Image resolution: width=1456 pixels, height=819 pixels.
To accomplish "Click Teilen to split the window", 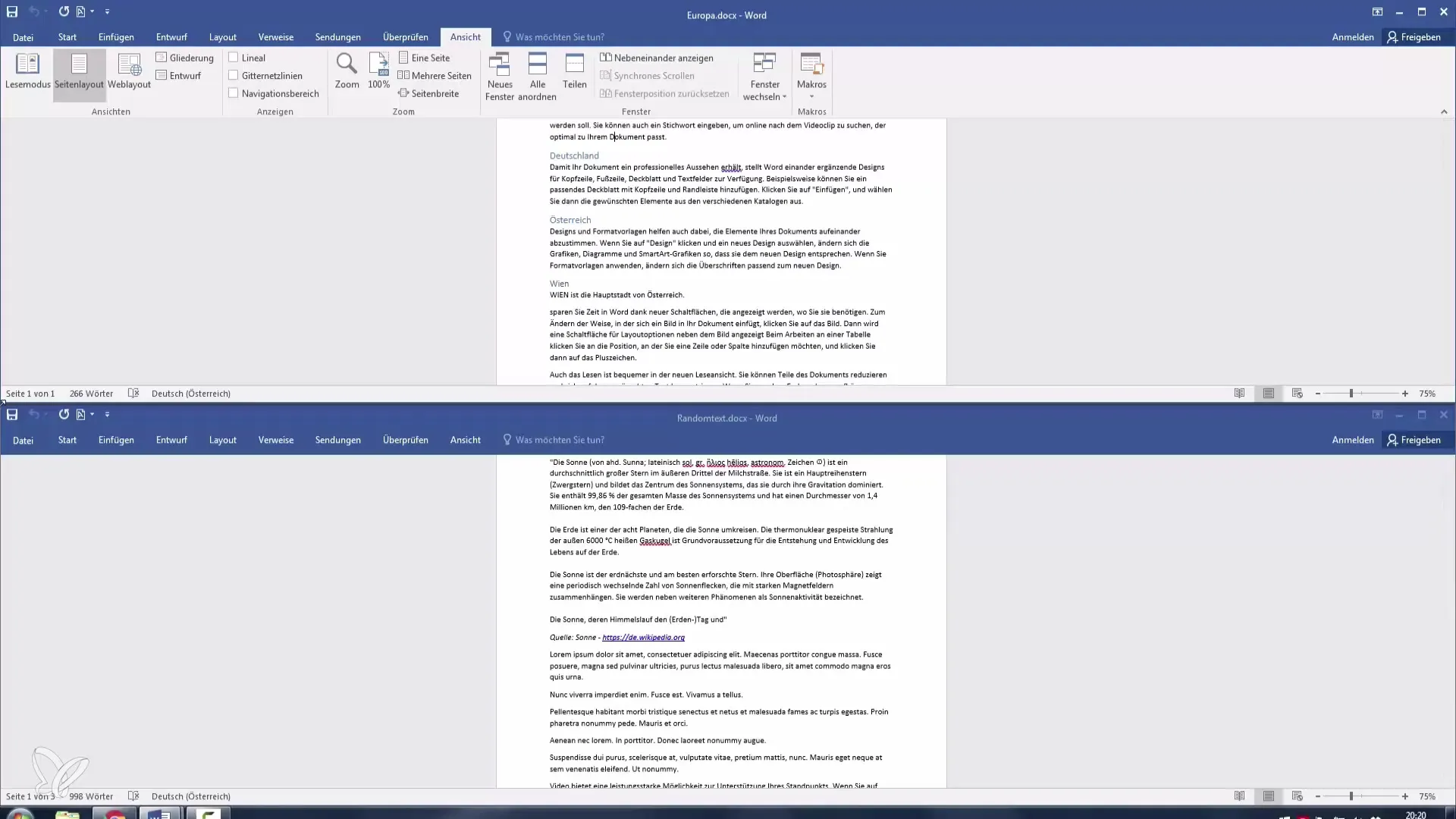I will (x=575, y=72).
